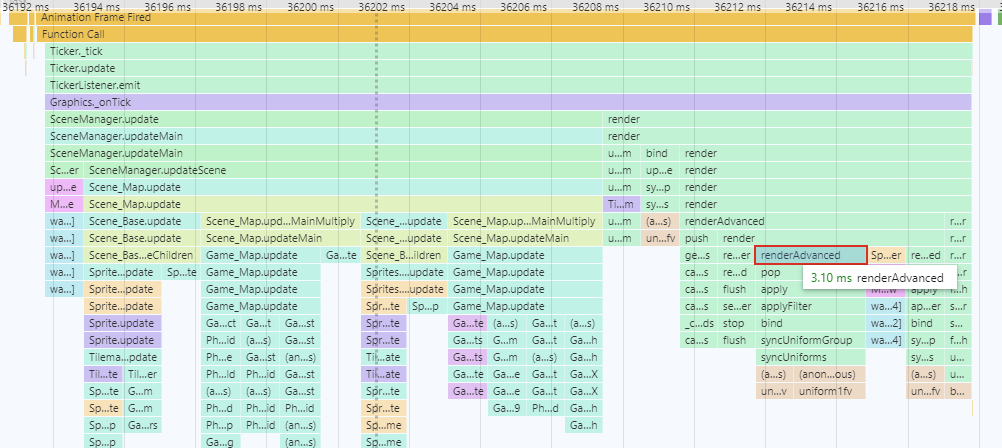The height and width of the screenshot is (448, 1002).
Task: Click the 36214 ms ruler mark
Action: pyautogui.click(x=809, y=6)
